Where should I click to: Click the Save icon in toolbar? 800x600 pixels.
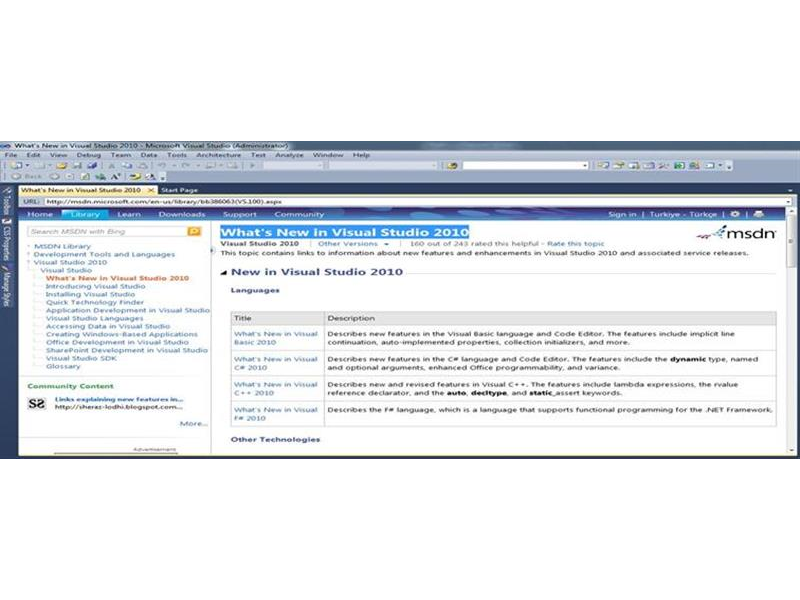pos(77,165)
